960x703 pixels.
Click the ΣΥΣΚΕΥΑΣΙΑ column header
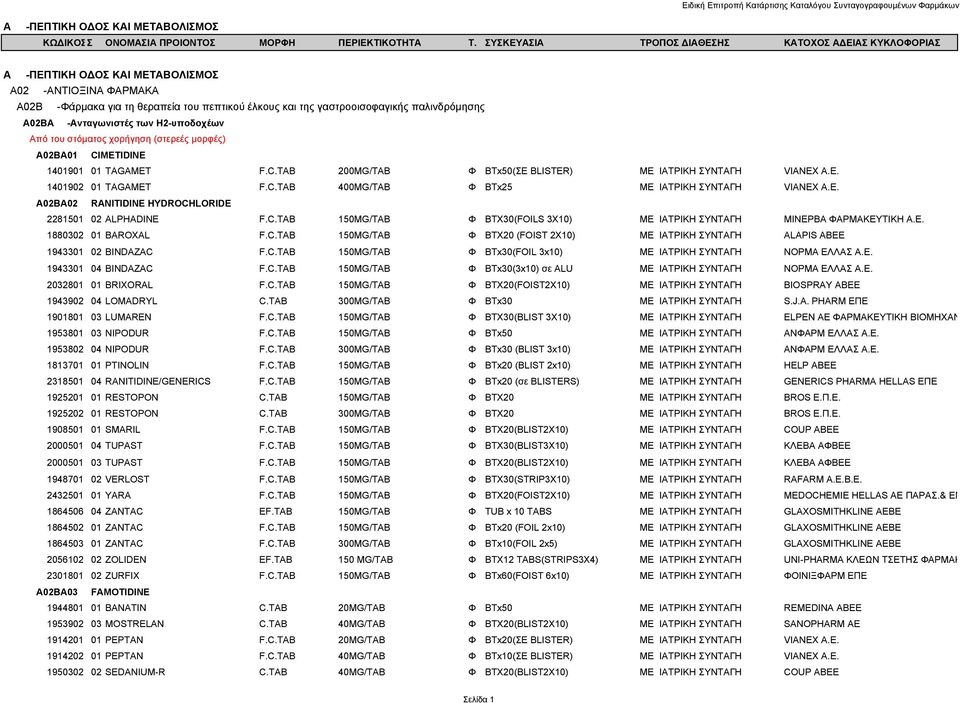tap(514, 43)
